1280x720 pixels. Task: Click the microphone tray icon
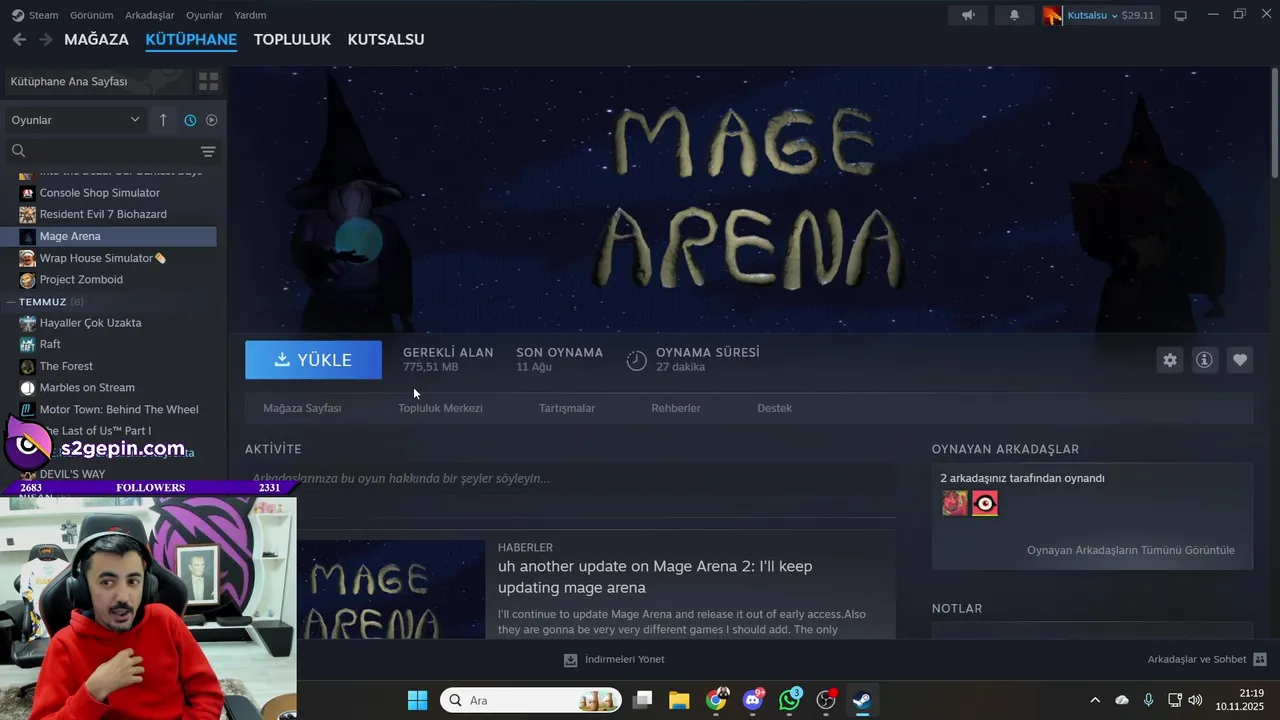(x=1148, y=700)
